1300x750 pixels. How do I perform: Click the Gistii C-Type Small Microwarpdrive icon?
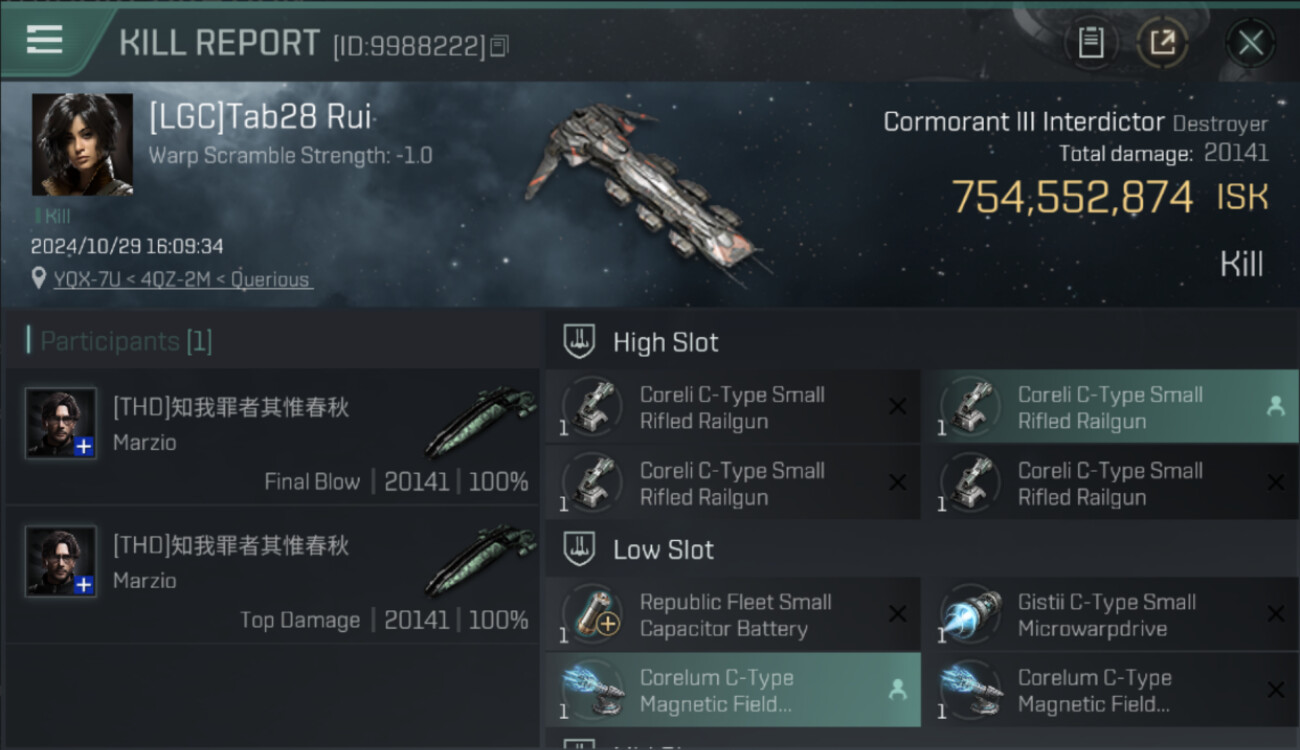coord(971,614)
